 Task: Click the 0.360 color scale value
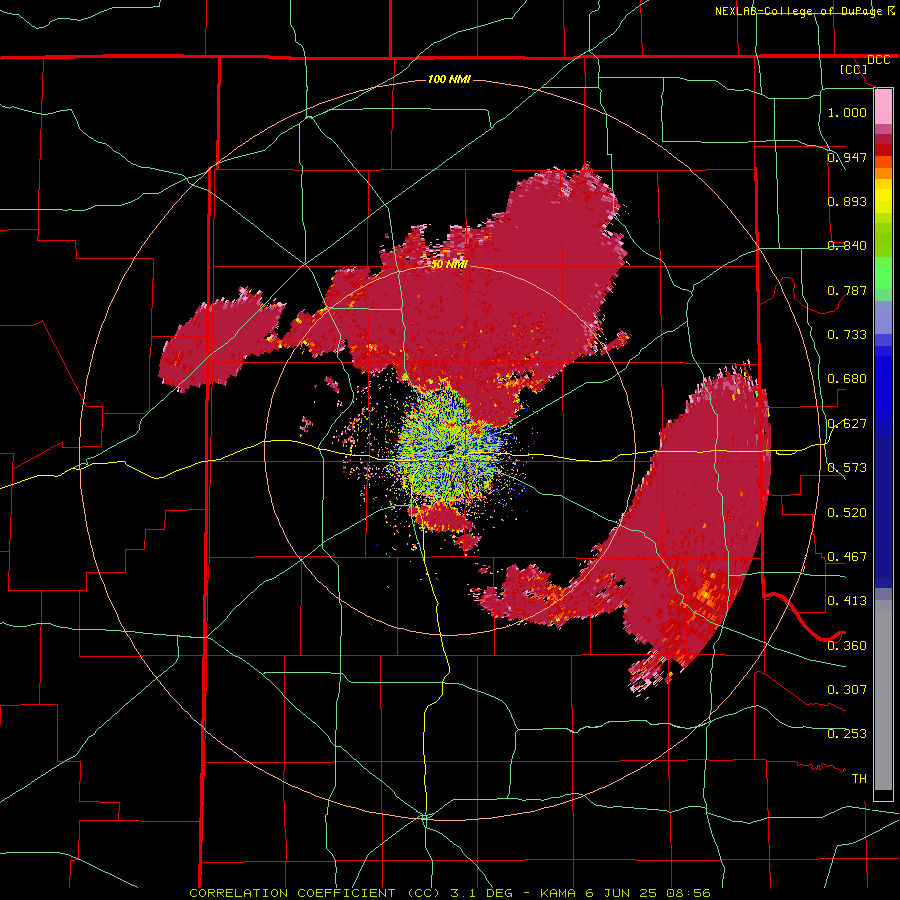tap(847, 646)
